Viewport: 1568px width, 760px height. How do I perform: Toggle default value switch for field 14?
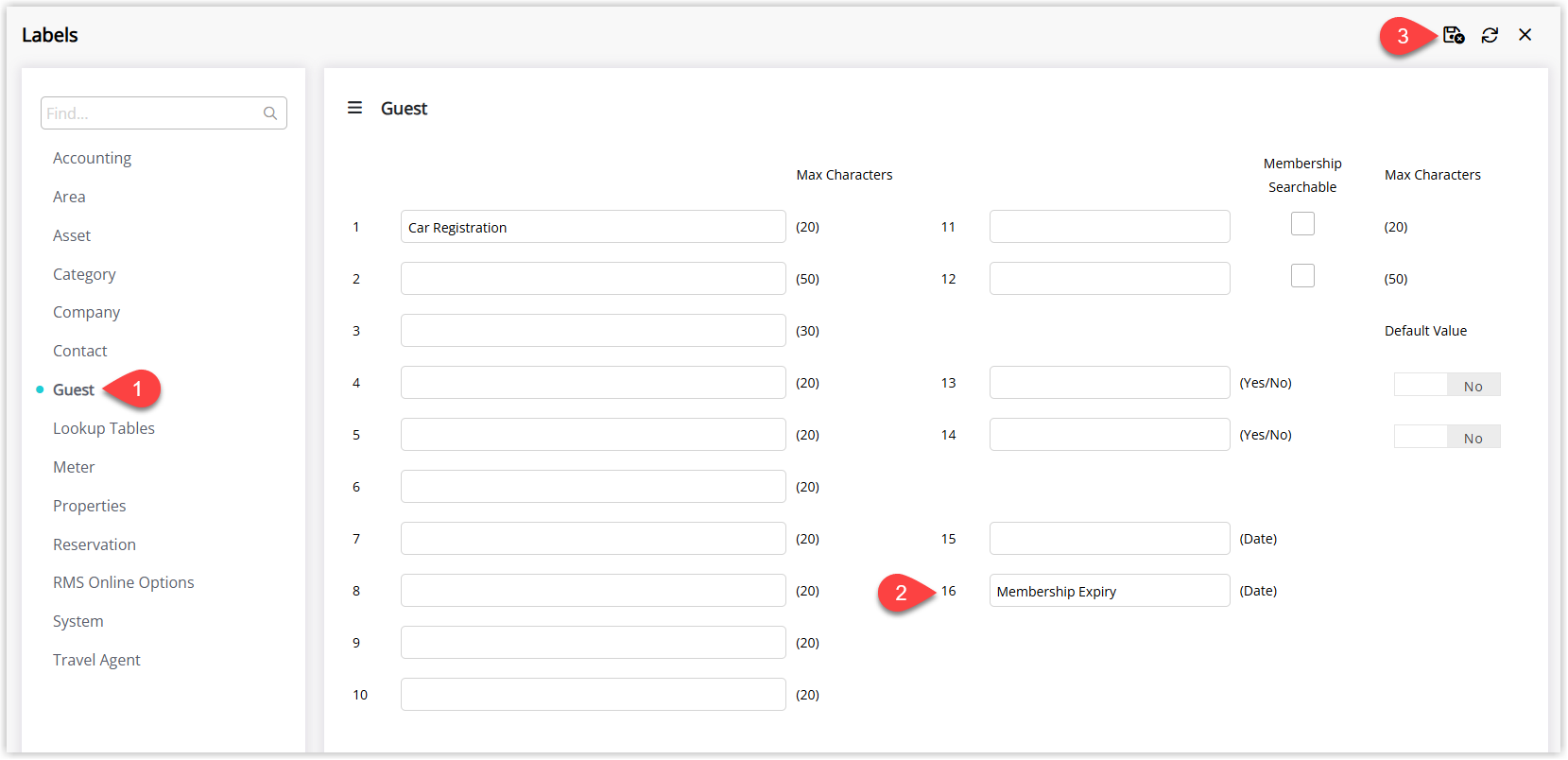tap(1447, 437)
